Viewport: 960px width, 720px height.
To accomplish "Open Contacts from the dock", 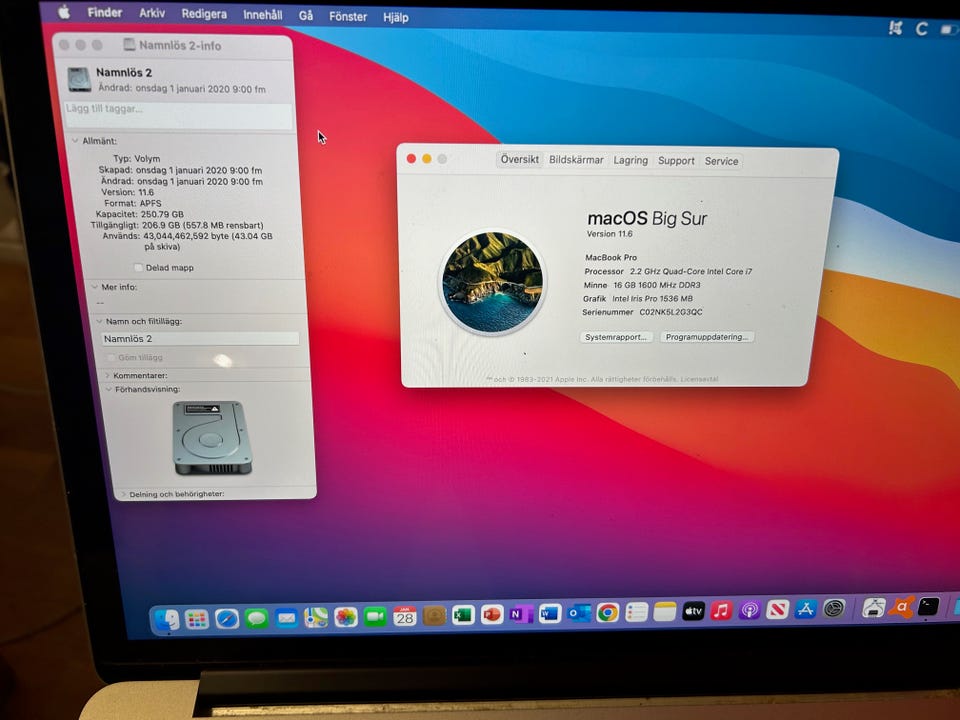I will [434, 615].
